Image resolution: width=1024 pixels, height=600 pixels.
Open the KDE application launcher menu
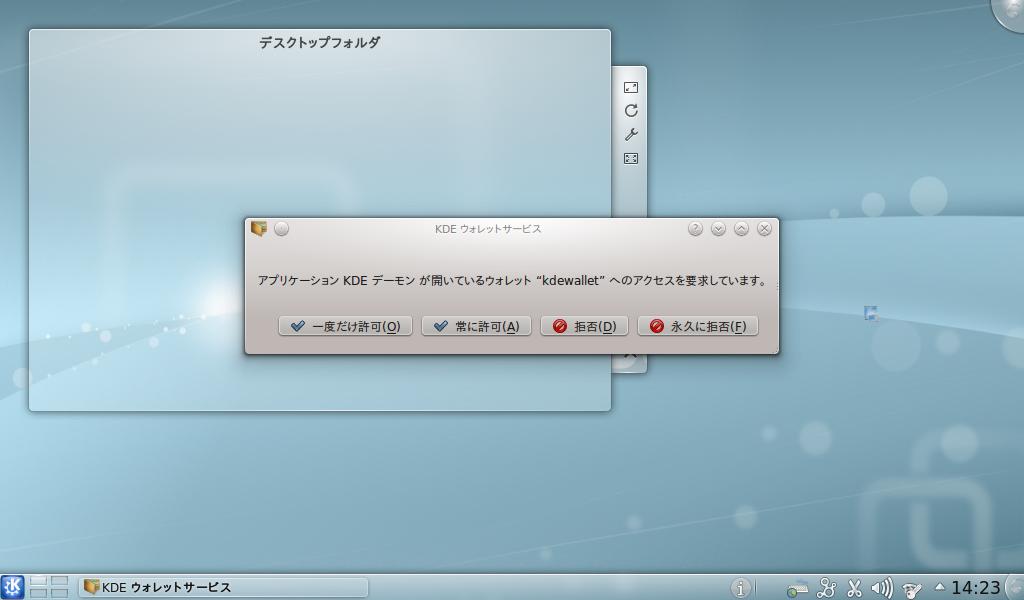pyautogui.click(x=12, y=588)
